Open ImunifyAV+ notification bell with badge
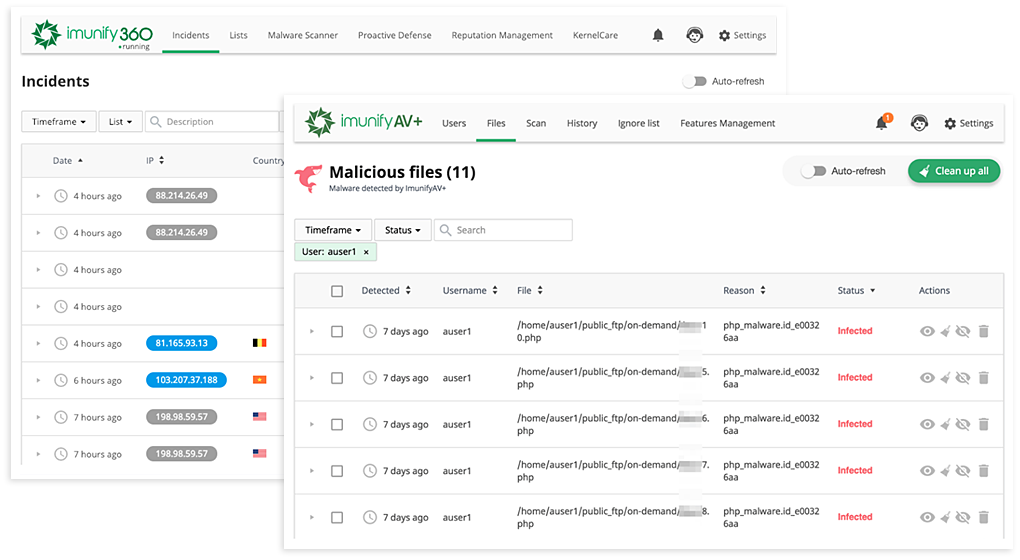This screenshot has height=560, width=1020. click(883, 122)
